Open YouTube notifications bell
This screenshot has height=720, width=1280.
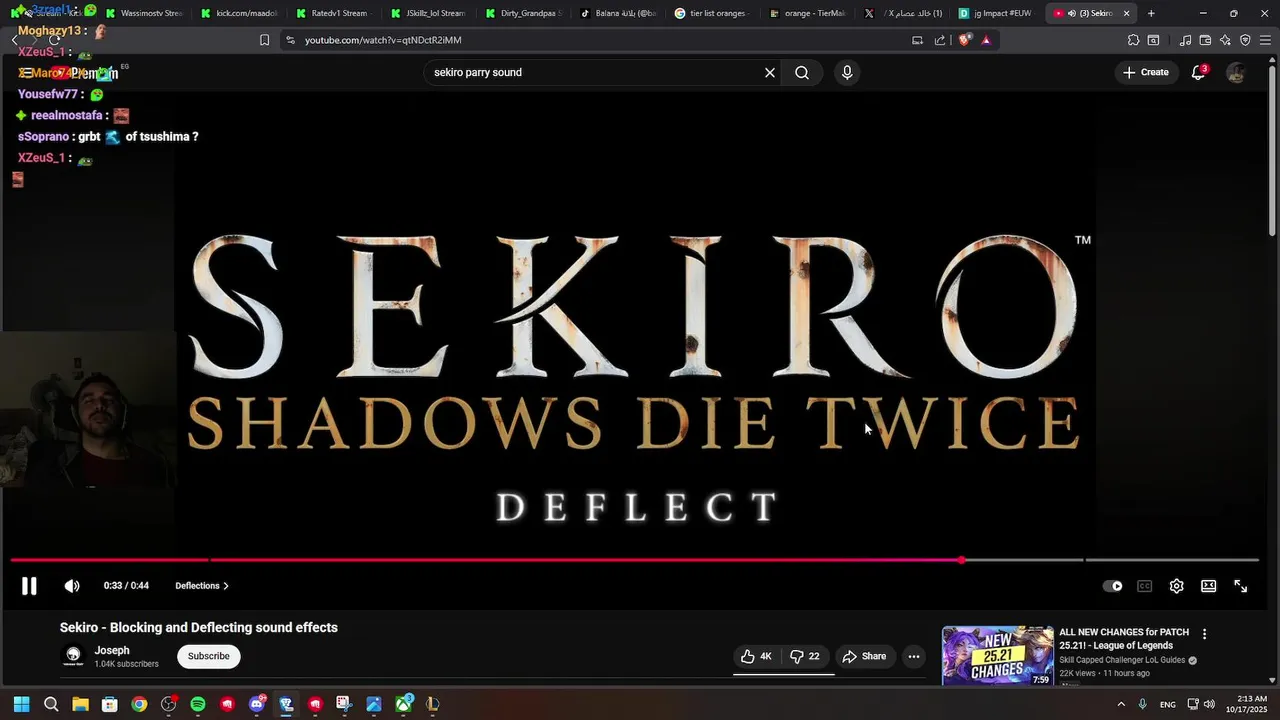1198,72
